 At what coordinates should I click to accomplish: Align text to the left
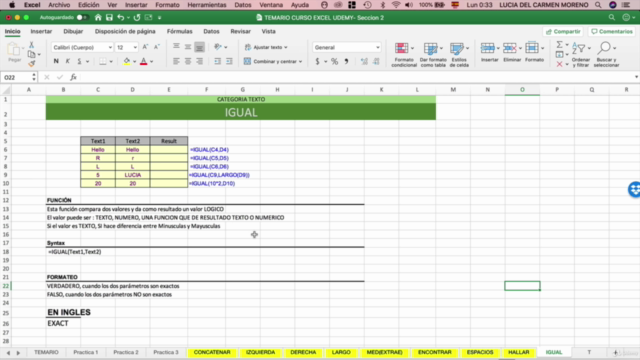click(176, 61)
